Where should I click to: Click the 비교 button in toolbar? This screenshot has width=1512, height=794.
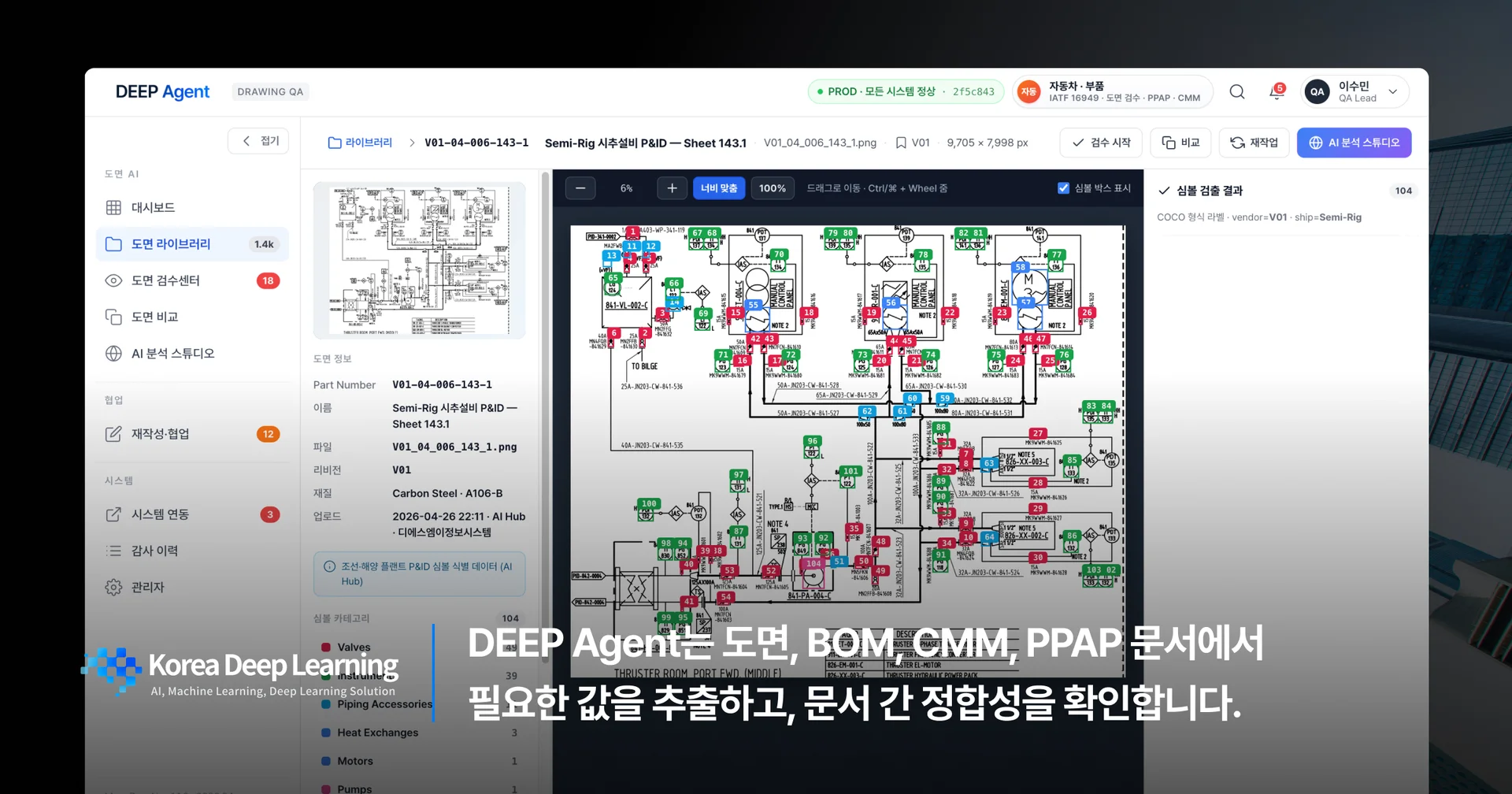(x=1180, y=143)
